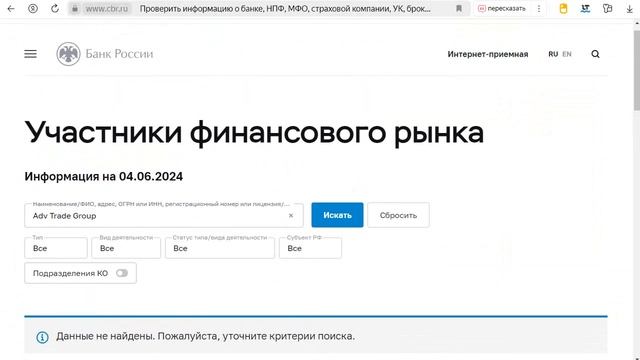The width and height of the screenshot is (640, 360).
Task: Open the hamburger site menu
Action: click(x=30, y=54)
